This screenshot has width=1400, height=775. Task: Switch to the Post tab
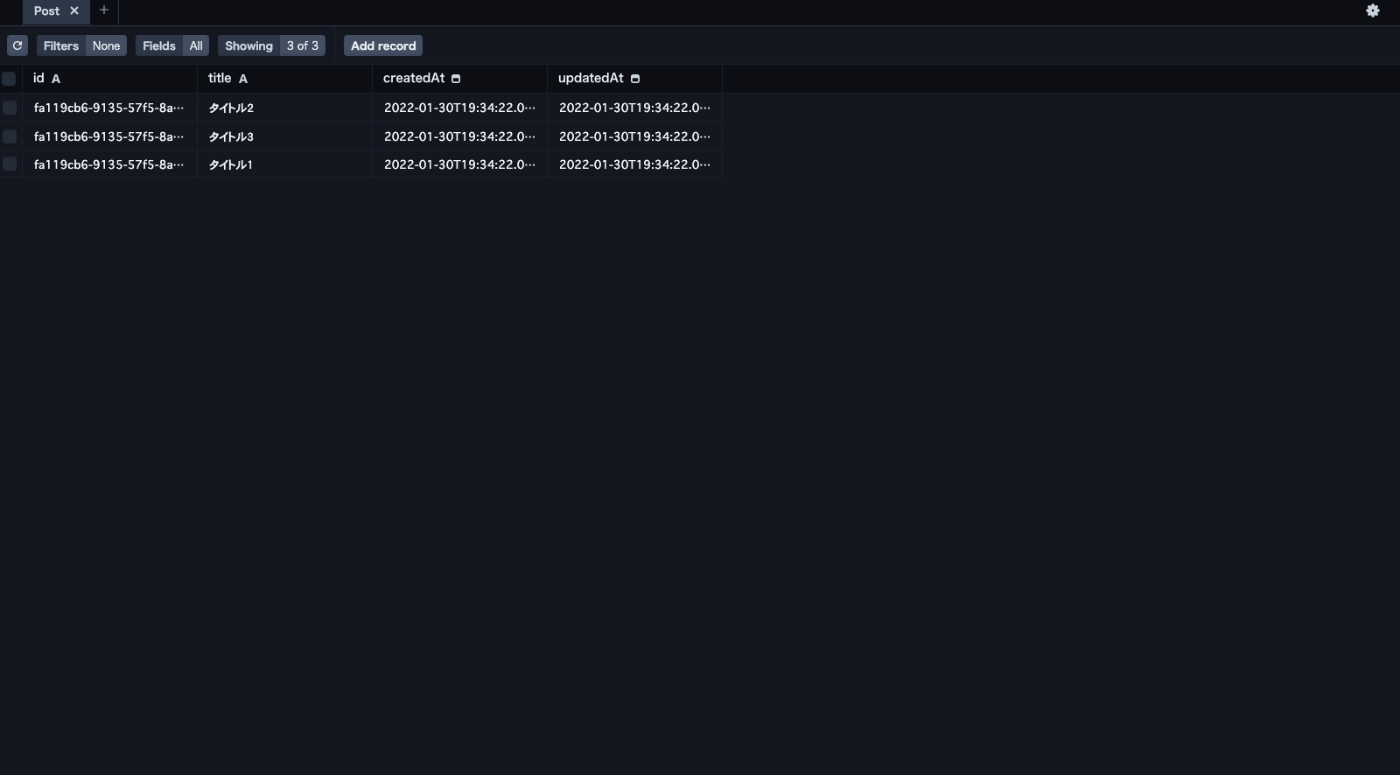point(47,11)
